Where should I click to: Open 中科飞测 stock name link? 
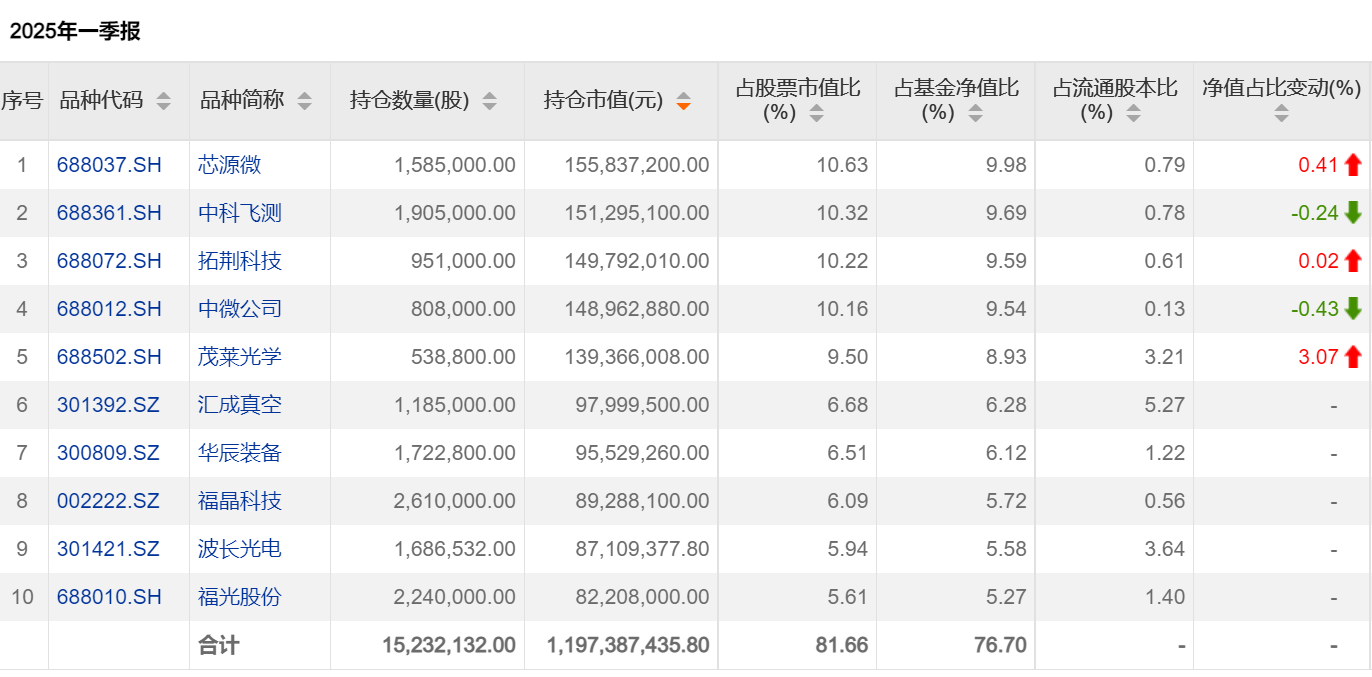click(x=240, y=213)
